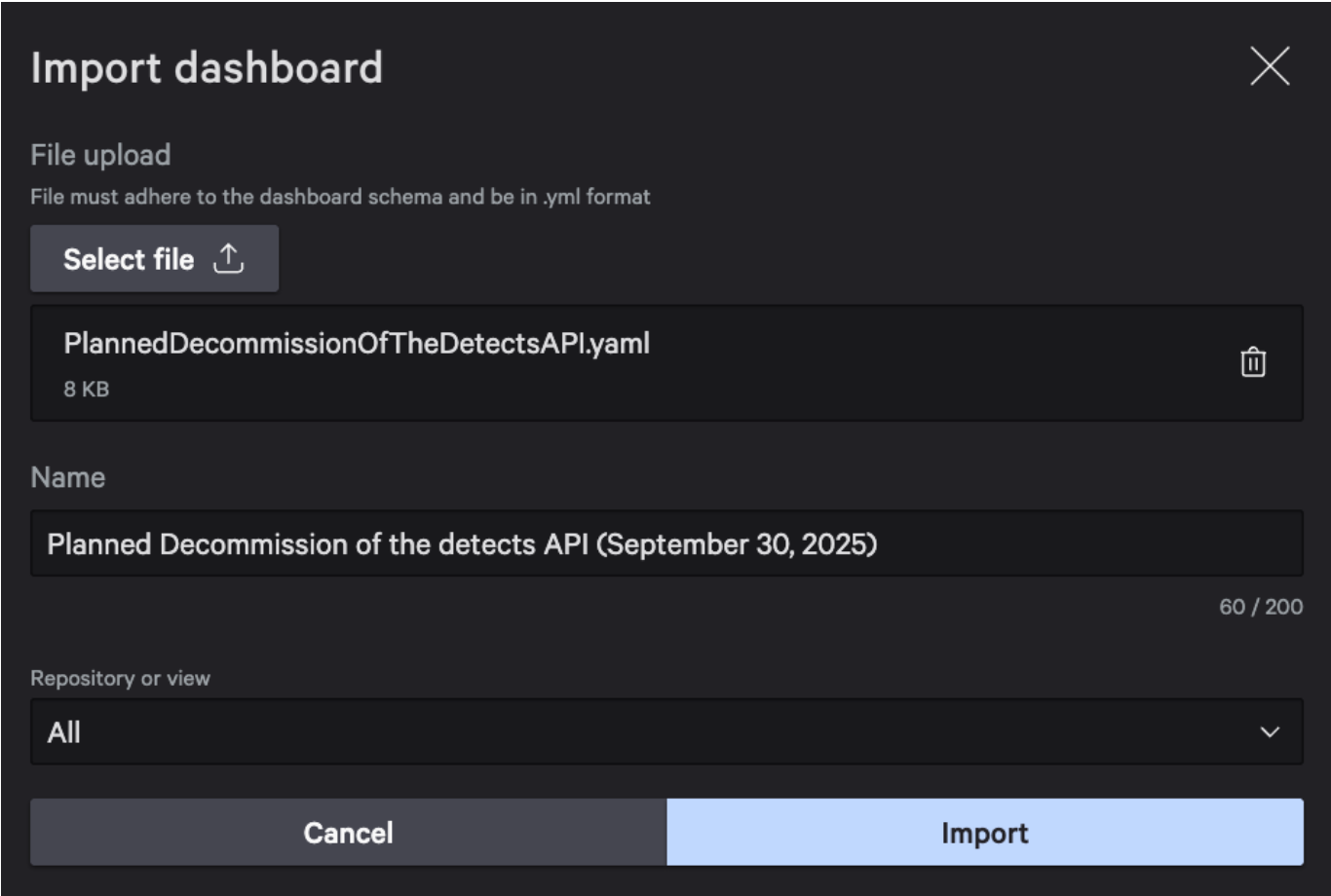Screen dimensions: 1331x896
Task: Click the upload arrow icon
Action: [x=228, y=259]
